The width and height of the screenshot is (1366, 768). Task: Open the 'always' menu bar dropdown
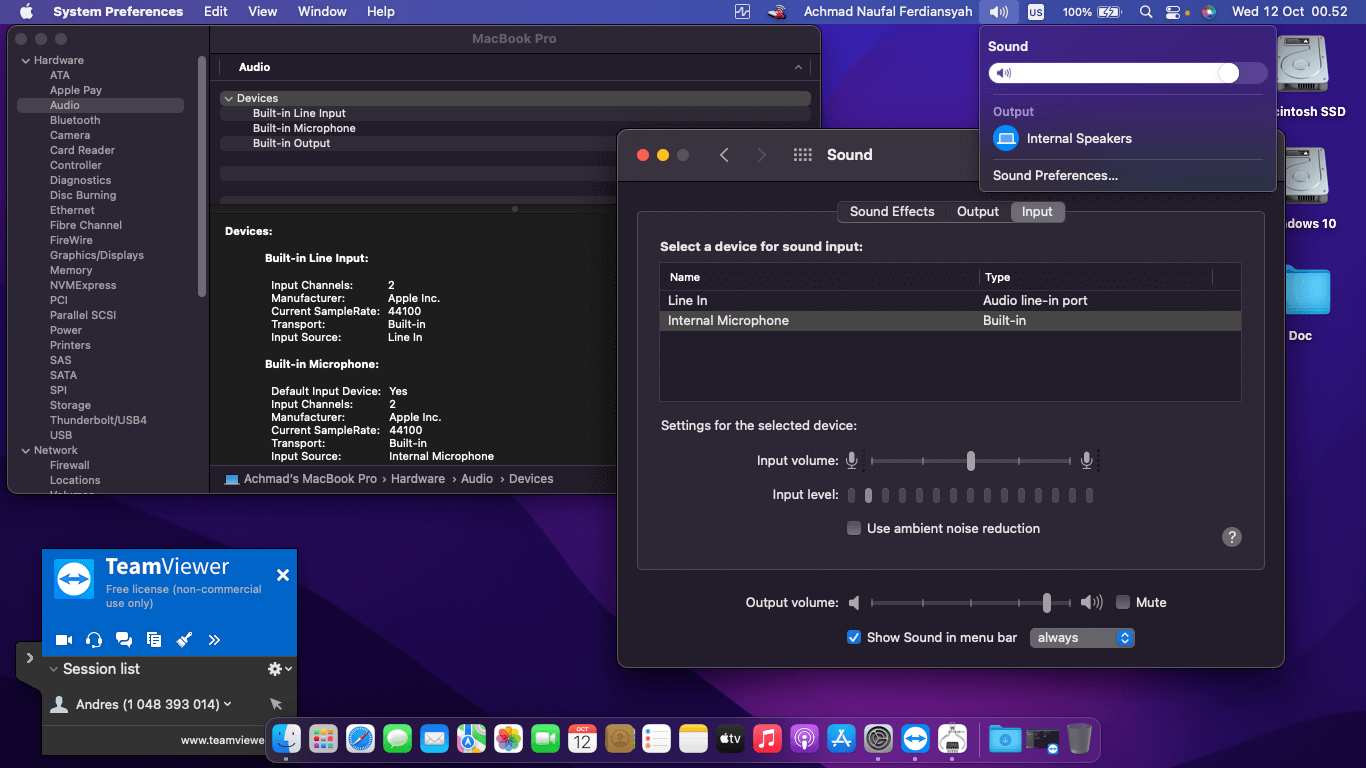[x=1082, y=637]
